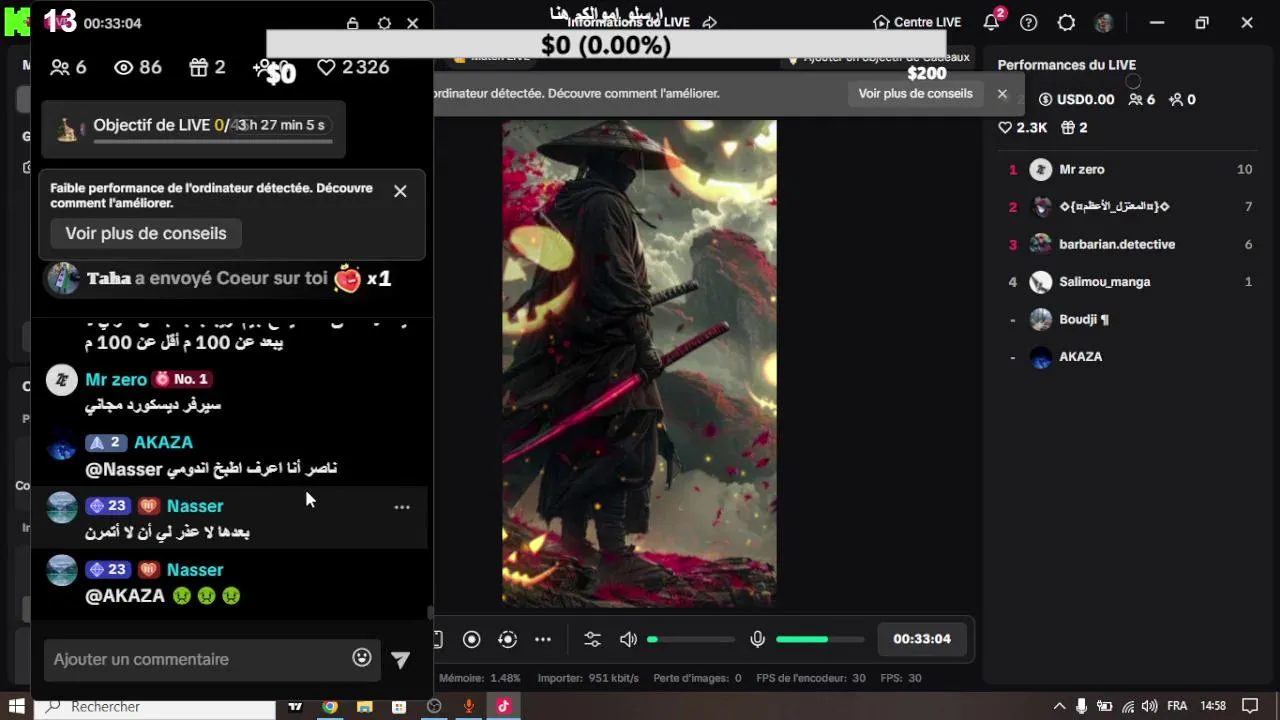Click the 00:33:04 live timer button
Viewport: 1280px width, 720px height.
(922, 639)
